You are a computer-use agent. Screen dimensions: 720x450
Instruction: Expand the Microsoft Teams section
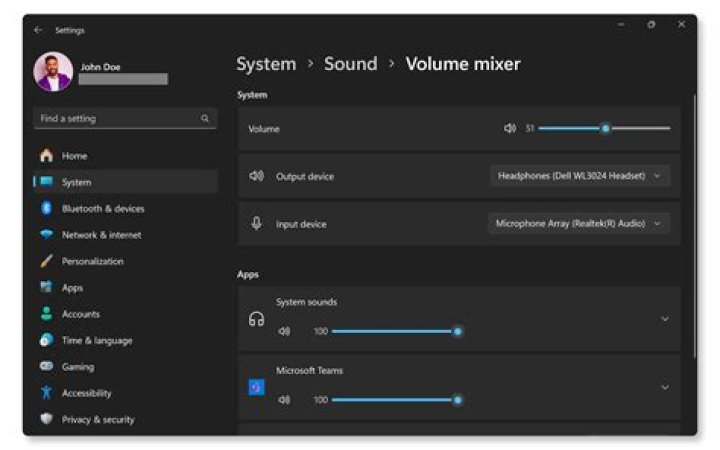tap(665, 387)
